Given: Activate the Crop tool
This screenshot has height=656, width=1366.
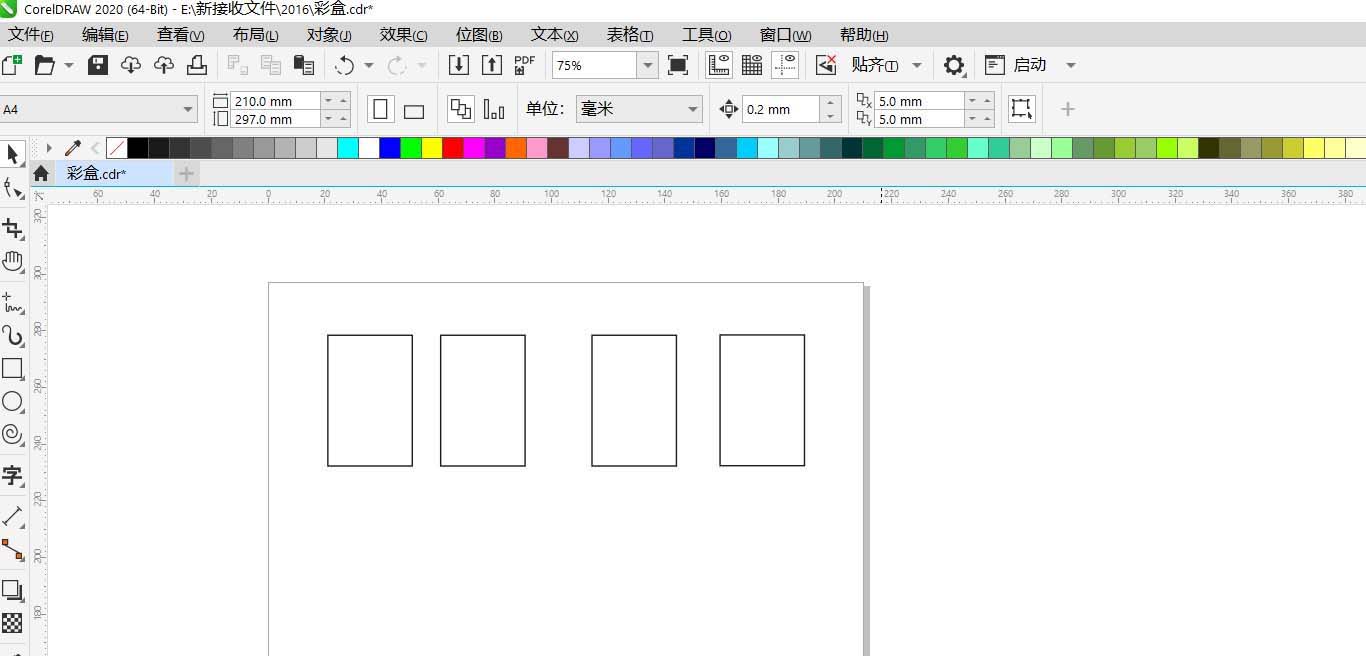Looking at the screenshot, I should click(x=12, y=229).
